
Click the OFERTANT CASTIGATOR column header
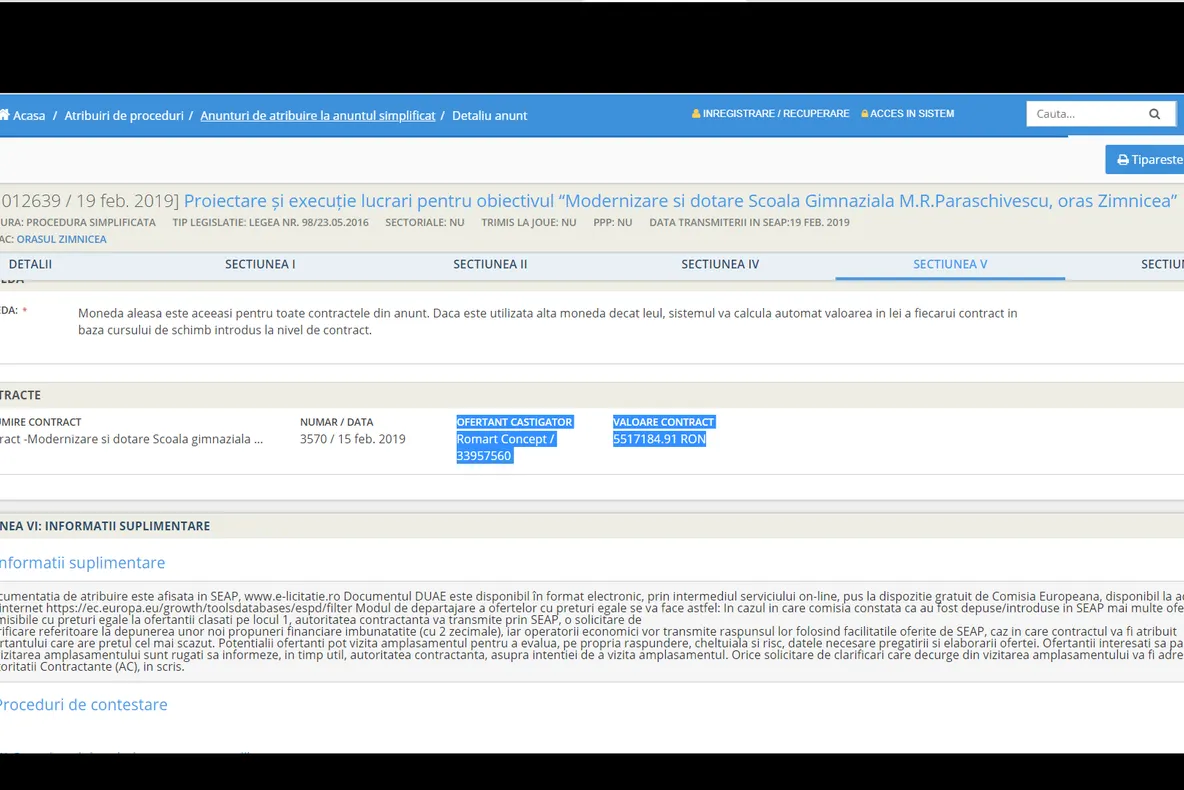click(x=514, y=422)
